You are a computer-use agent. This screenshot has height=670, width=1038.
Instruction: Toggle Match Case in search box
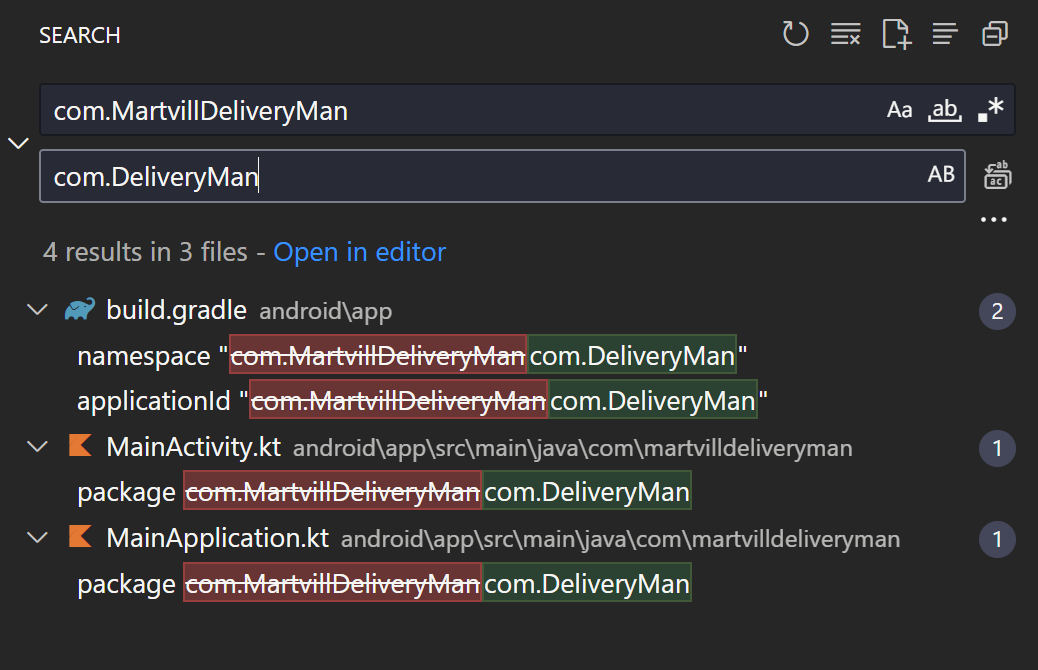(x=899, y=110)
